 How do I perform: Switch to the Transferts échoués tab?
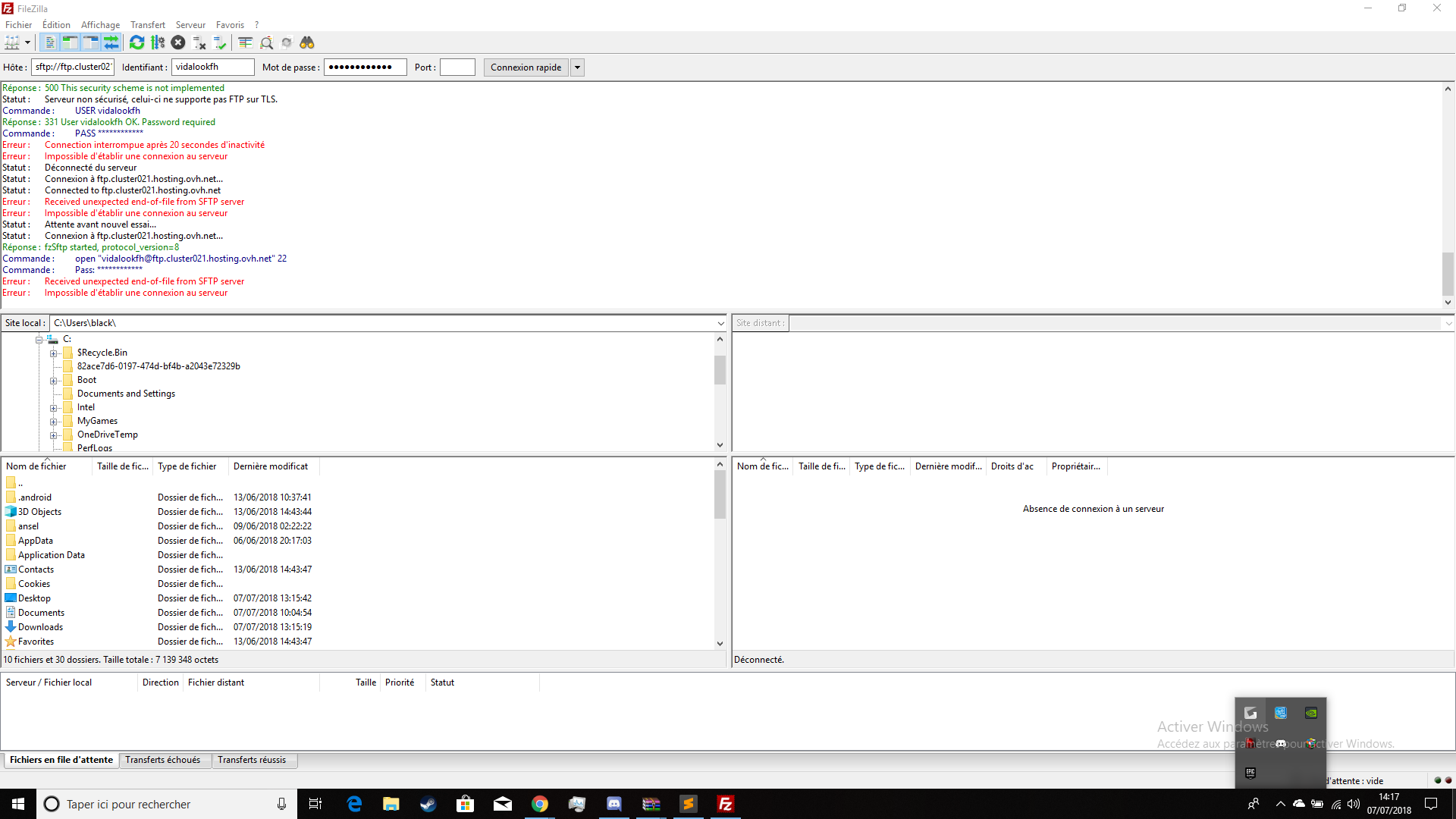coord(163,760)
